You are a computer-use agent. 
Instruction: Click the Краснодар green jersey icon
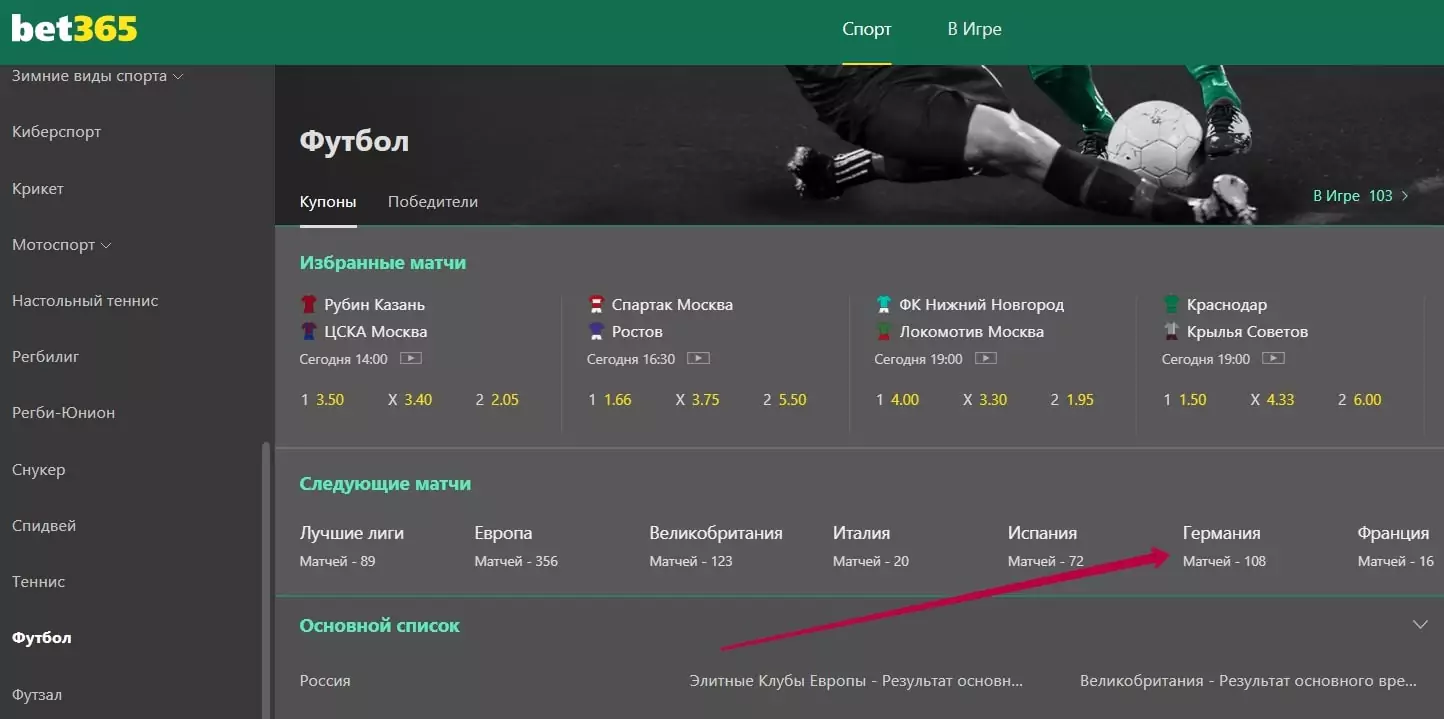tap(1171, 304)
